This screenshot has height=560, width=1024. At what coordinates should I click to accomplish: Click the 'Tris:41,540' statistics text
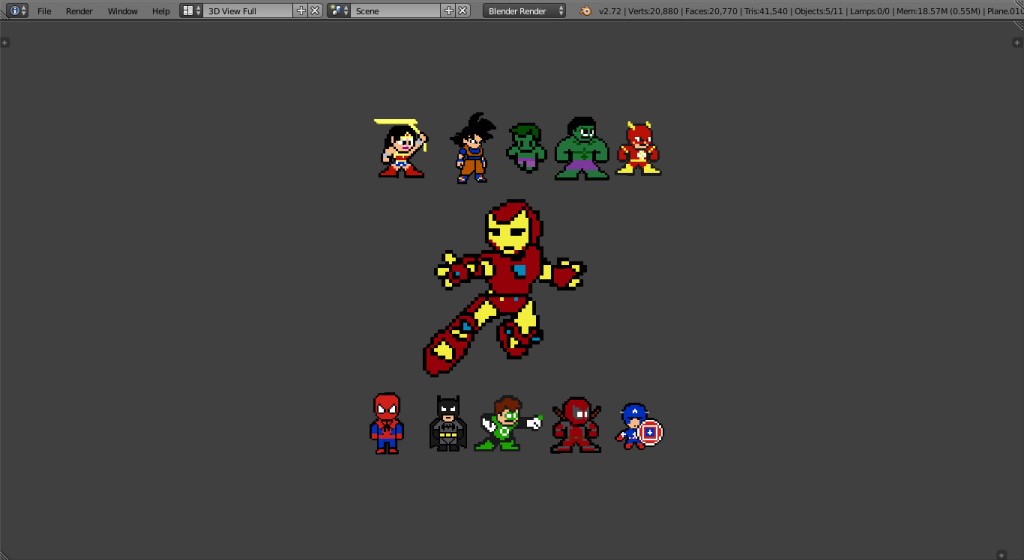766,11
